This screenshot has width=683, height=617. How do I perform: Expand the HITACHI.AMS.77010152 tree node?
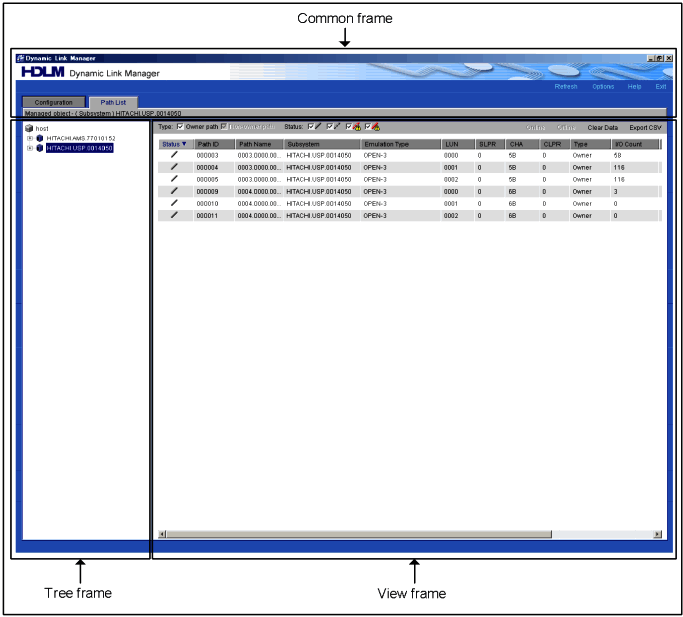coord(30,138)
